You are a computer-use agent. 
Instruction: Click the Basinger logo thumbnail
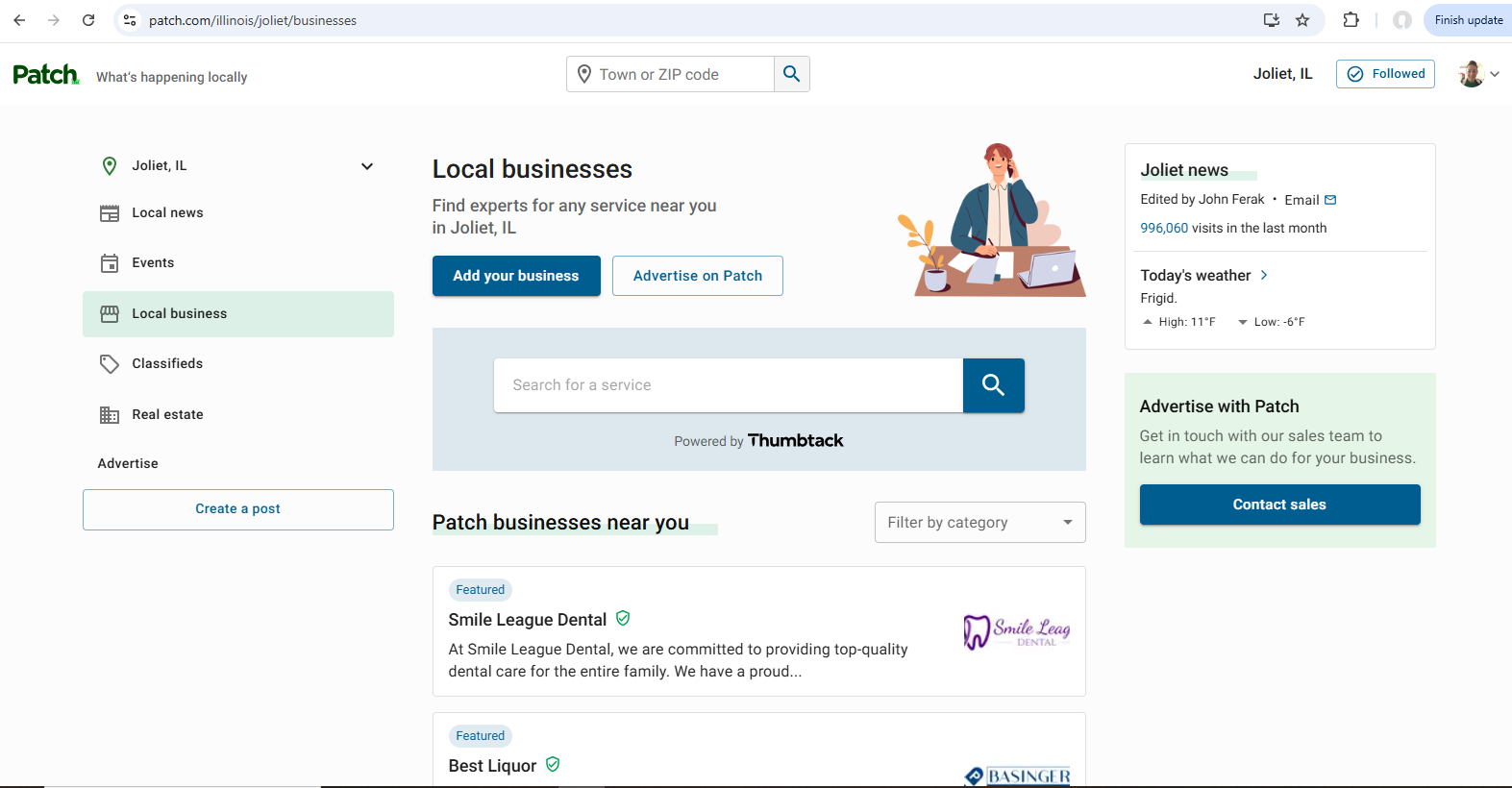pyautogui.click(x=1017, y=776)
